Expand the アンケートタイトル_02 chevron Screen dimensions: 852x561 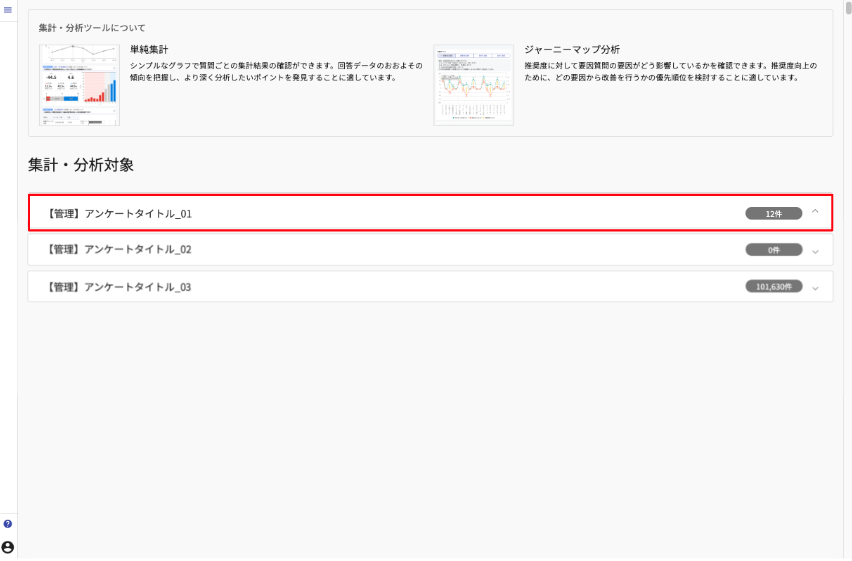(x=815, y=252)
